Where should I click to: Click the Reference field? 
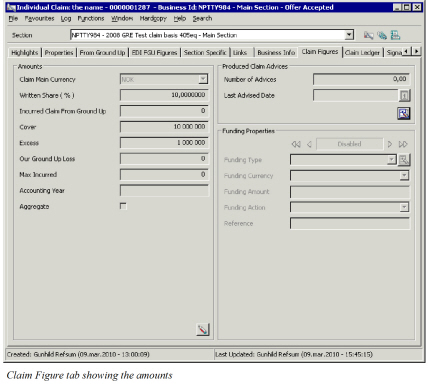[350, 223]
